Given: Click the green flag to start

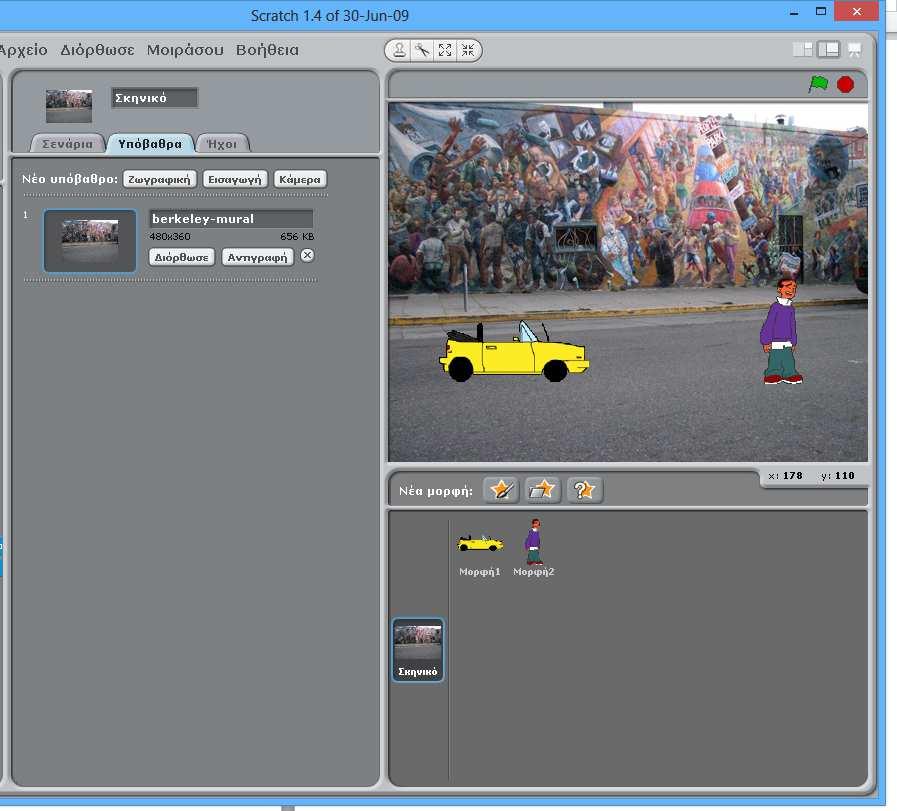Looking at the screenshot, I should pos(818,84).
